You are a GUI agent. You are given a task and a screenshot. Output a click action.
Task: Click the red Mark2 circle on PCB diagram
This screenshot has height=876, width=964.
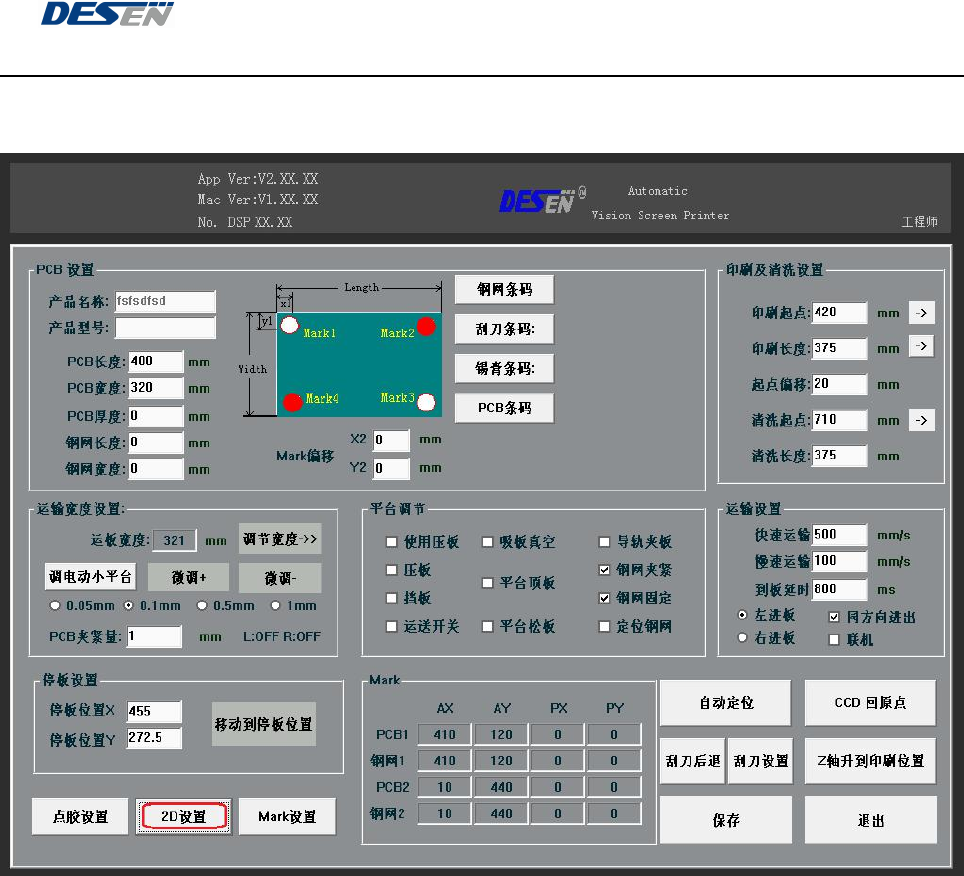pos(426,326)
